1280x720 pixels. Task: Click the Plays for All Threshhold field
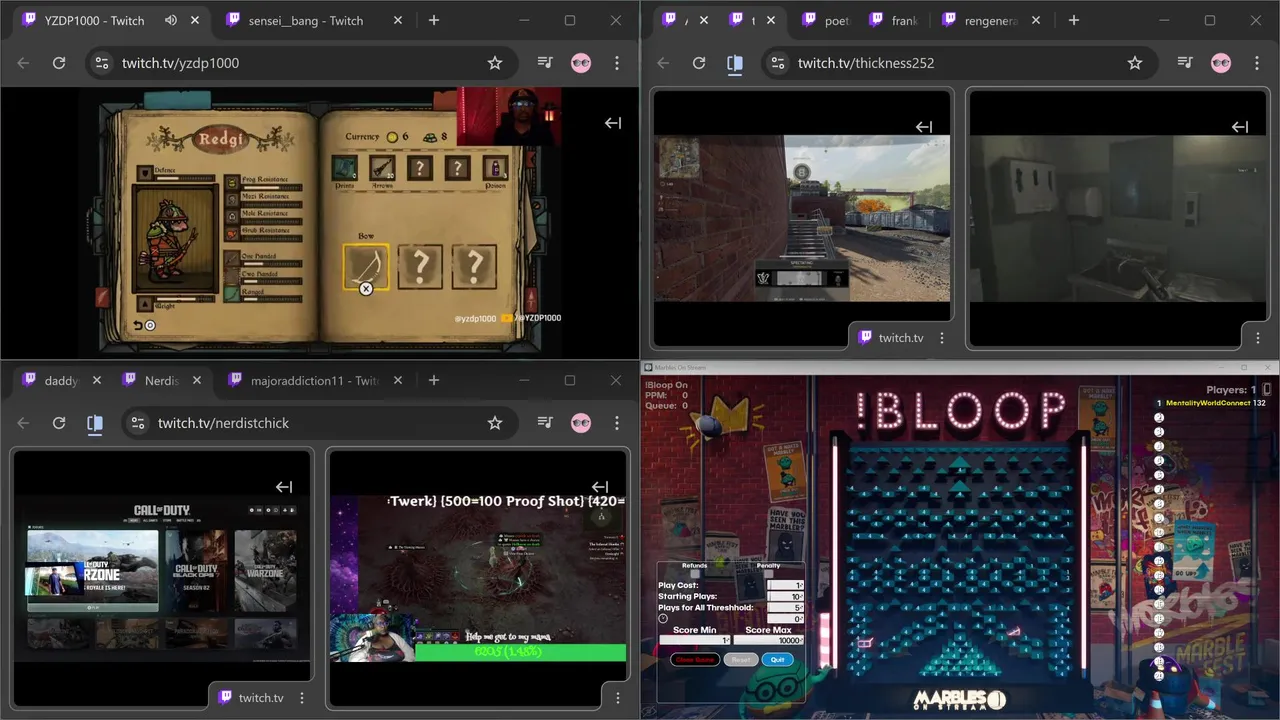point(785,608)
